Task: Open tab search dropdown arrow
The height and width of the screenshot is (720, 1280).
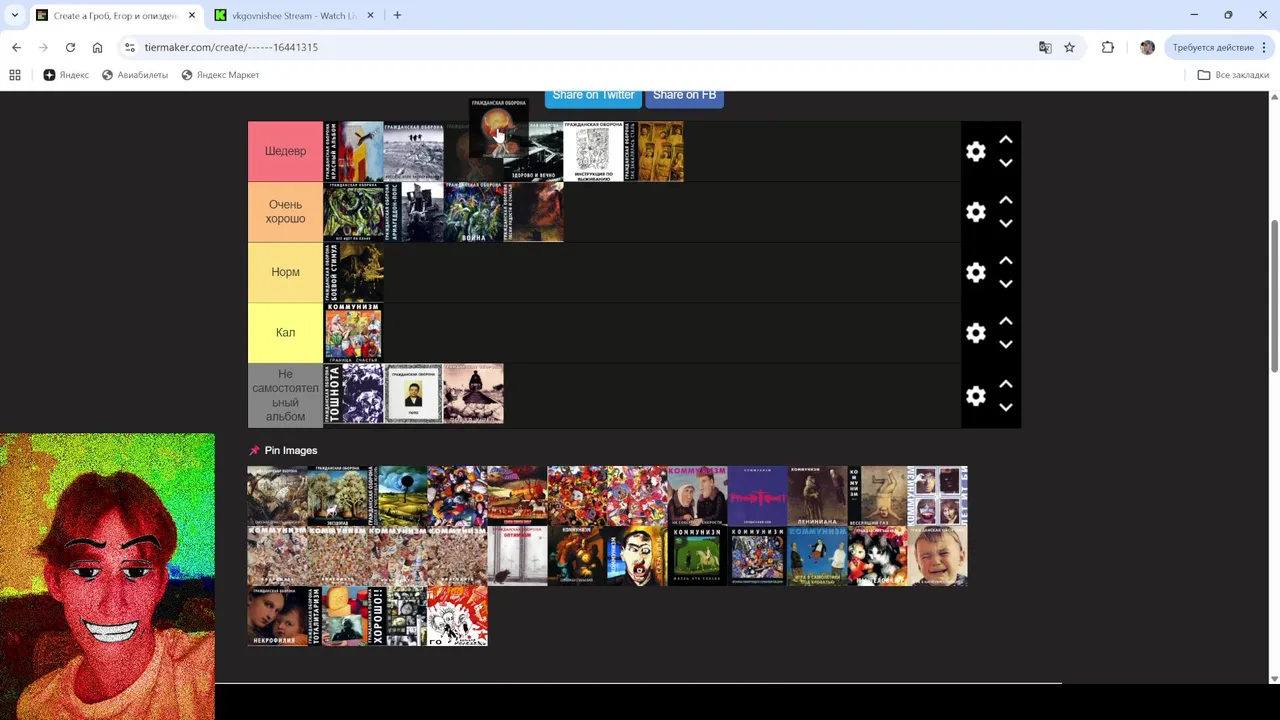Action: tap(15, 15)
